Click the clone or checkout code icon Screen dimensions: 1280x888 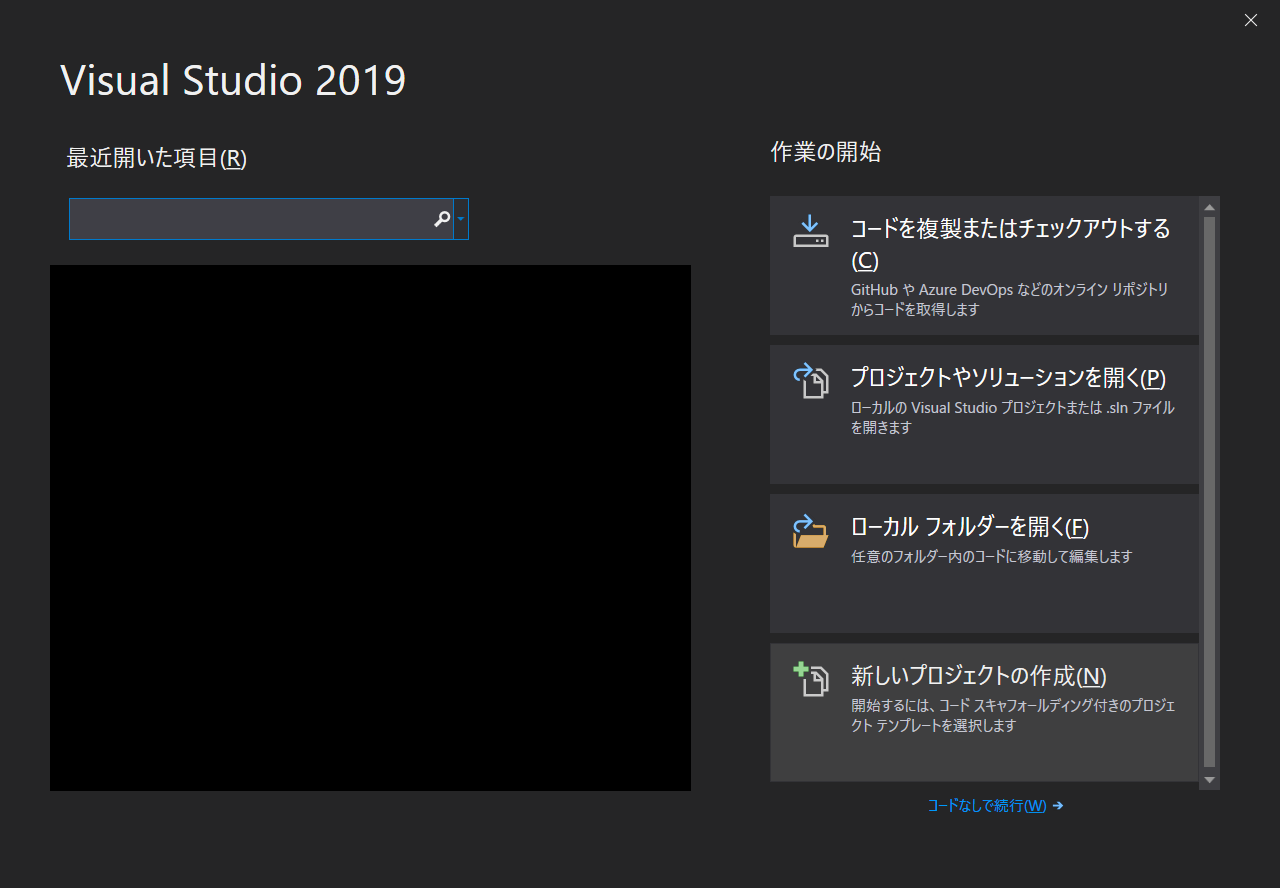(811, 232)
